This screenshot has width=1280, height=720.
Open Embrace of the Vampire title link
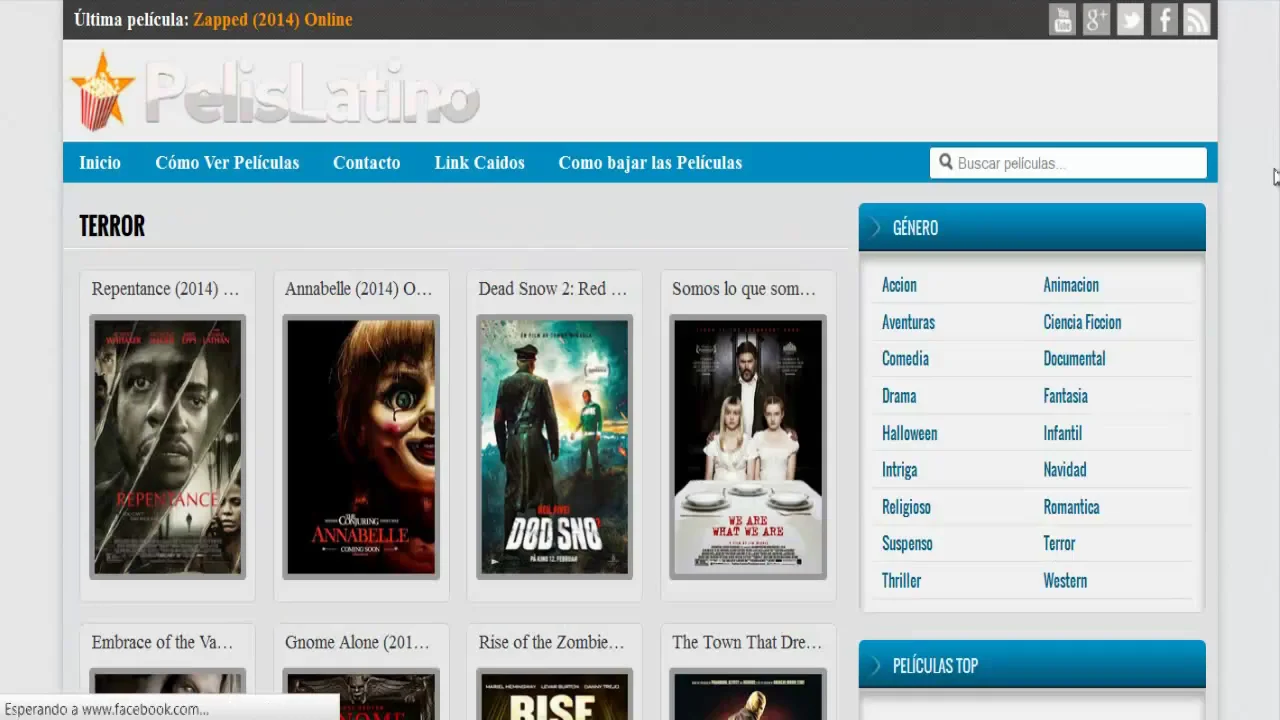pyautogui.click(x=162, y=642)
